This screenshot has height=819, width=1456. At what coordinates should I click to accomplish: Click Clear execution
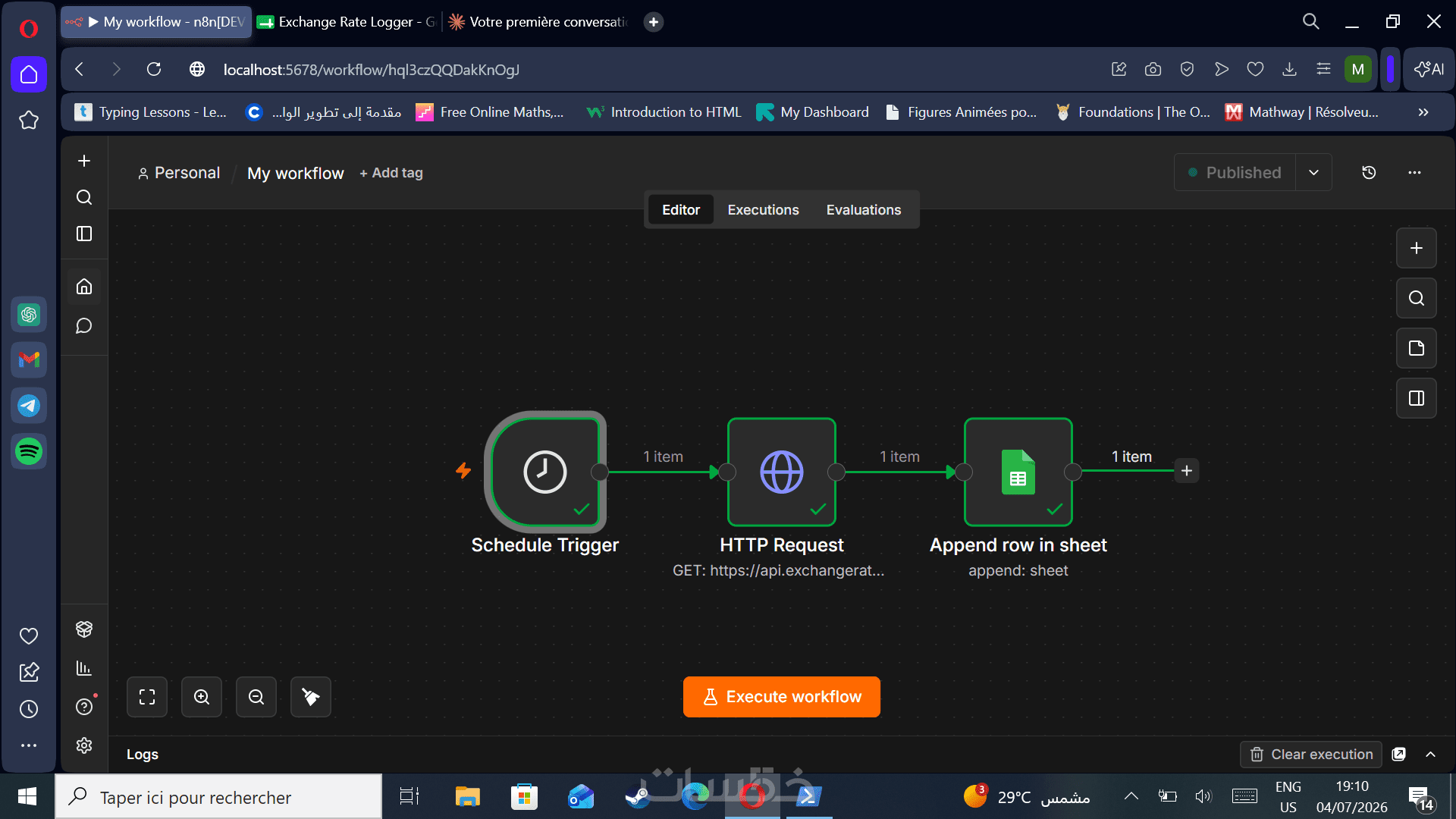click(x=1311, y=755)
